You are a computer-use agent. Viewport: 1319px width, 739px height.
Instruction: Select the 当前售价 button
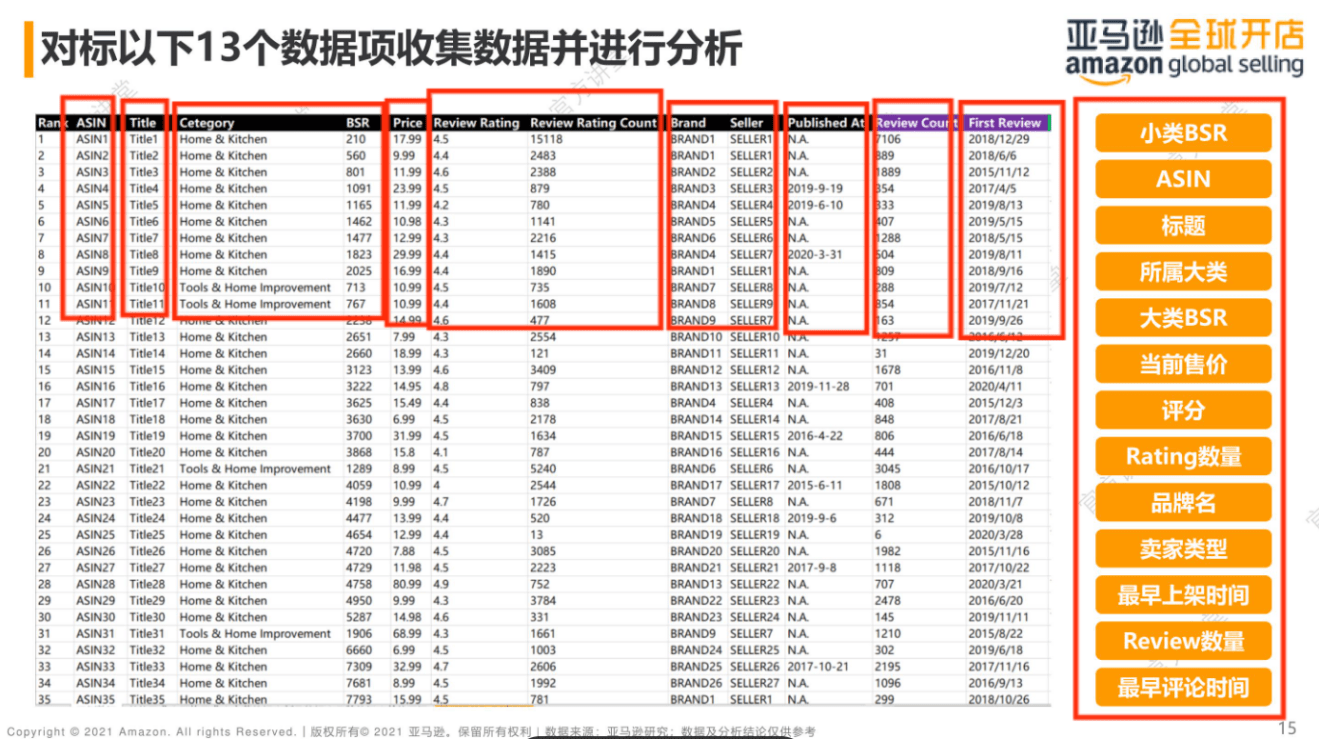click(1183, 364)
